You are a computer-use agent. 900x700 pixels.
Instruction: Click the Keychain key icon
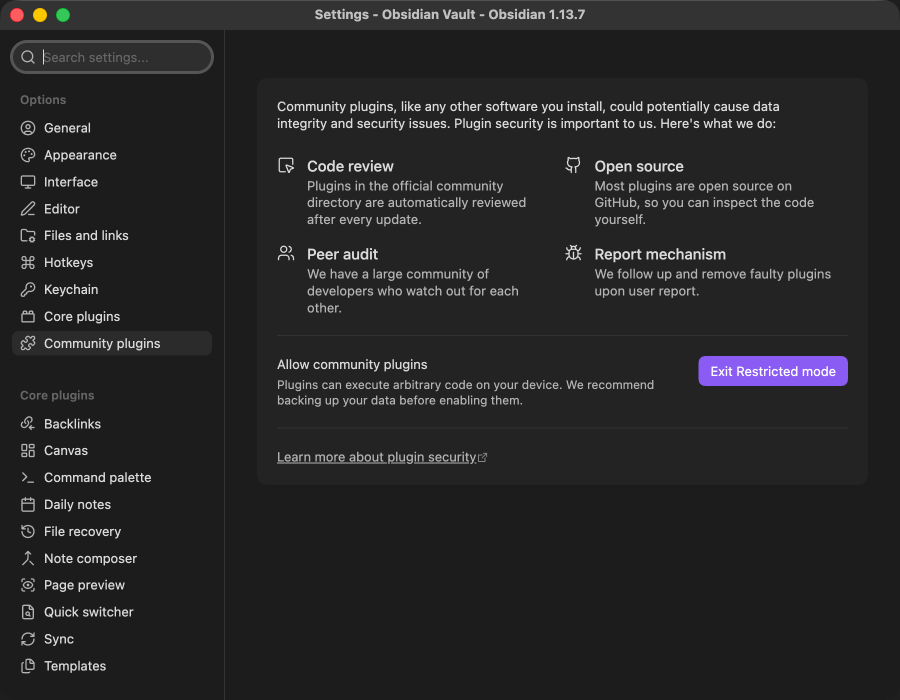point(28,290)
